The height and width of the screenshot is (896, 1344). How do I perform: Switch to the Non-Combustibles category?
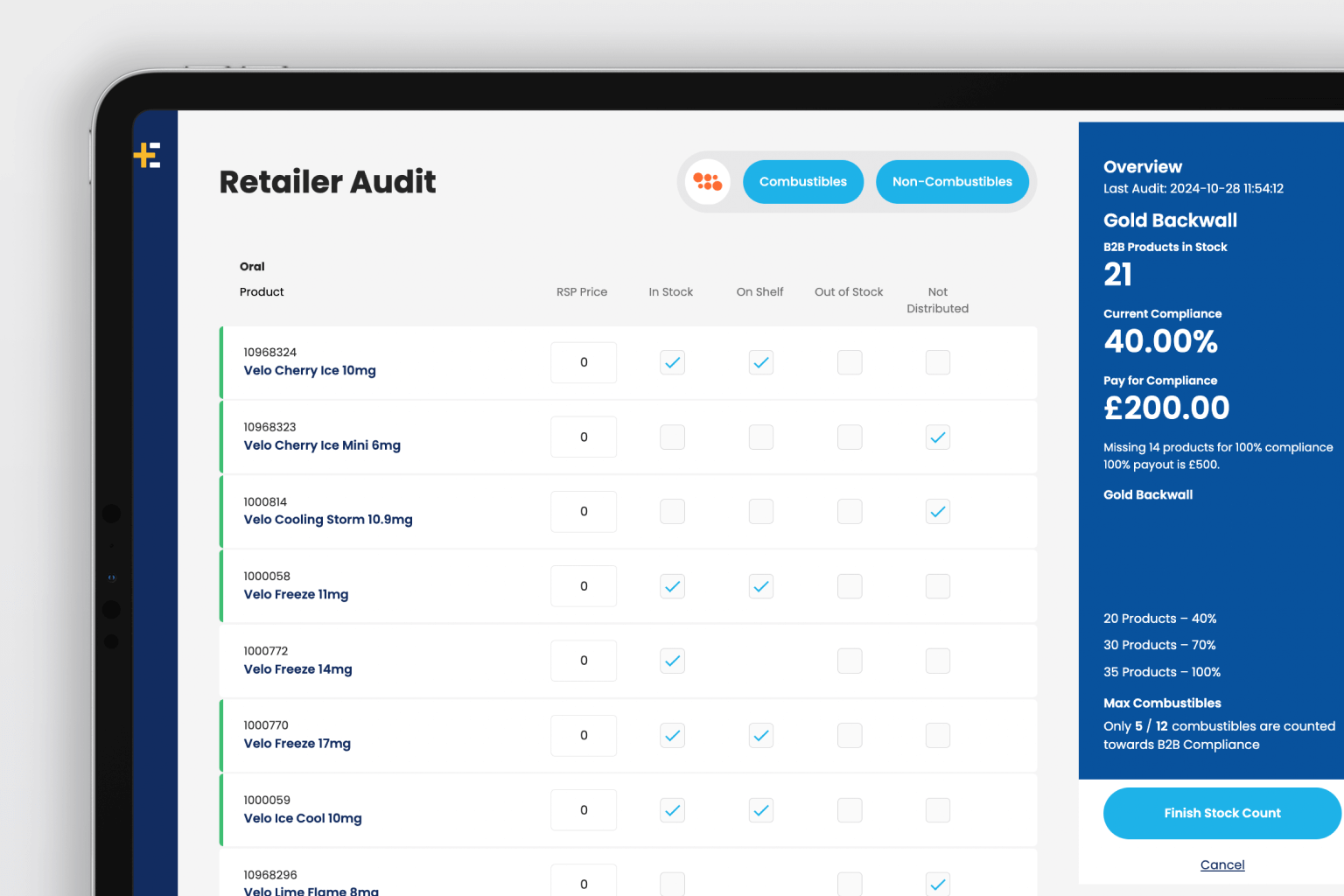952,181
